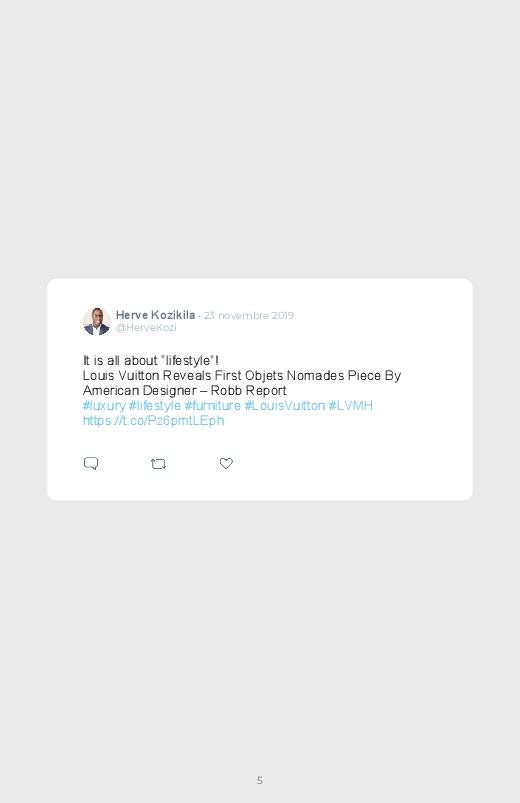520x803 pixels.
Task: Open the #lifestyle hashtag
Action: coord(155,406)
